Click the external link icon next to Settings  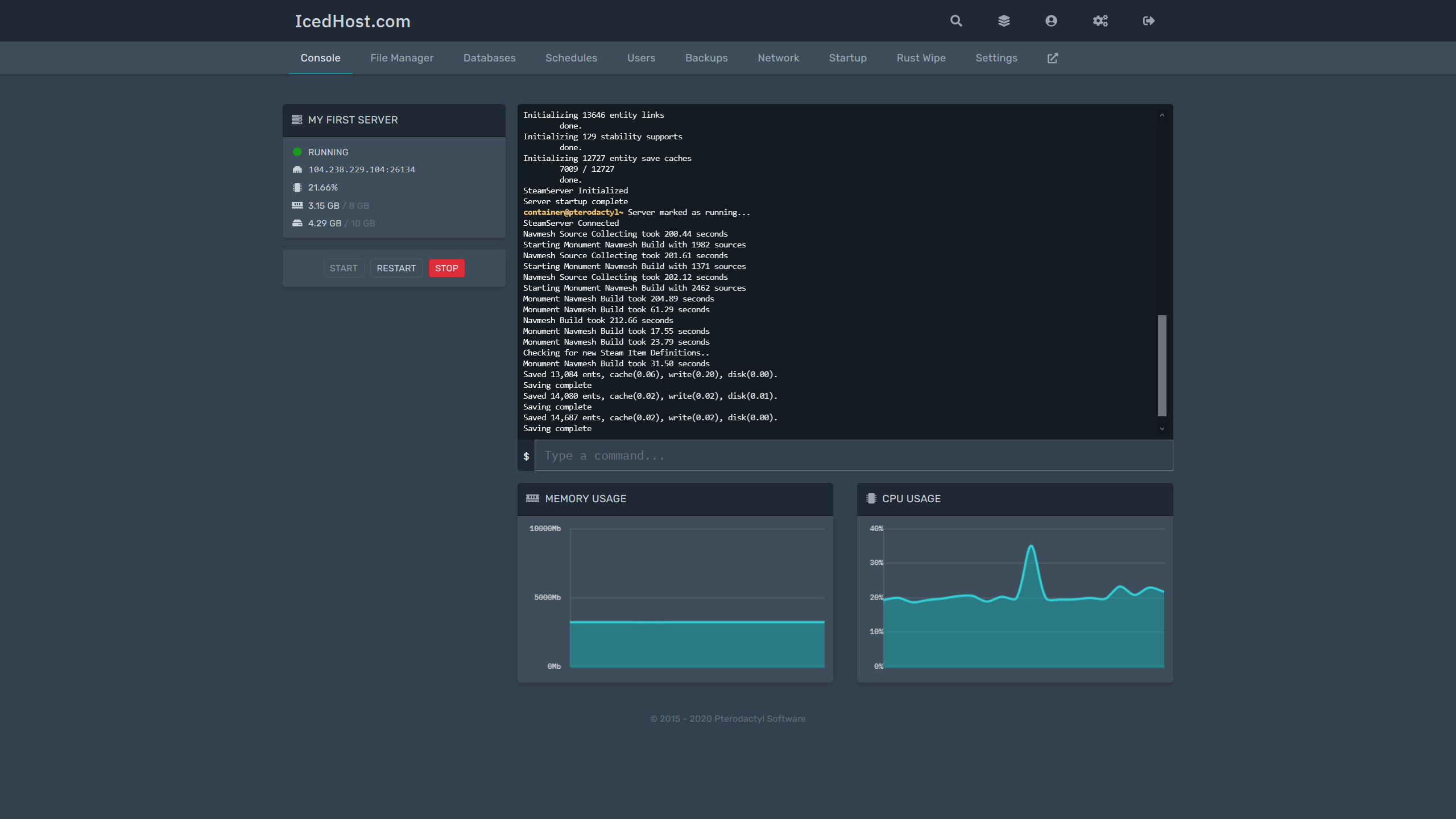[x=1053, y=57]
